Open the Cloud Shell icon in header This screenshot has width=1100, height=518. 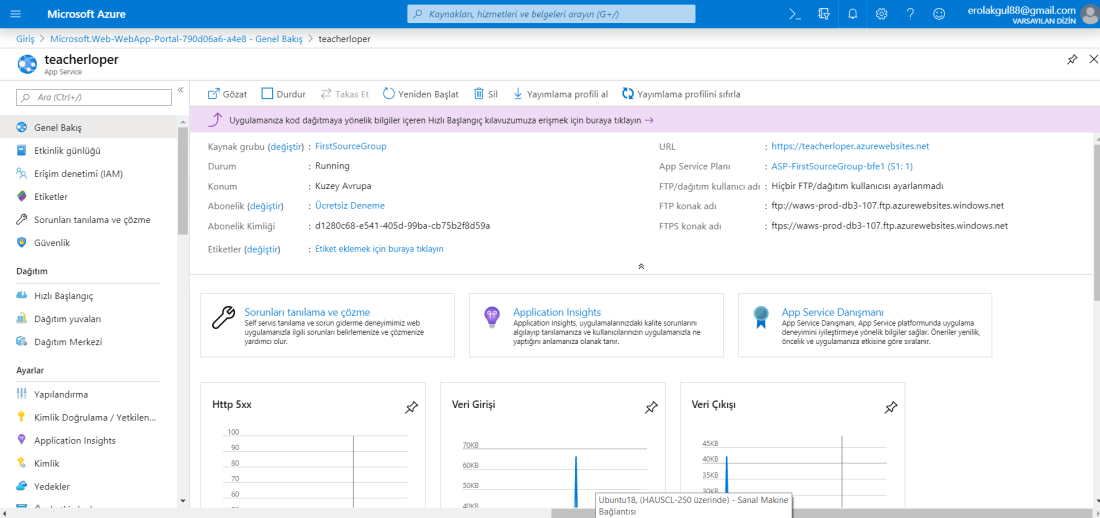795,14
